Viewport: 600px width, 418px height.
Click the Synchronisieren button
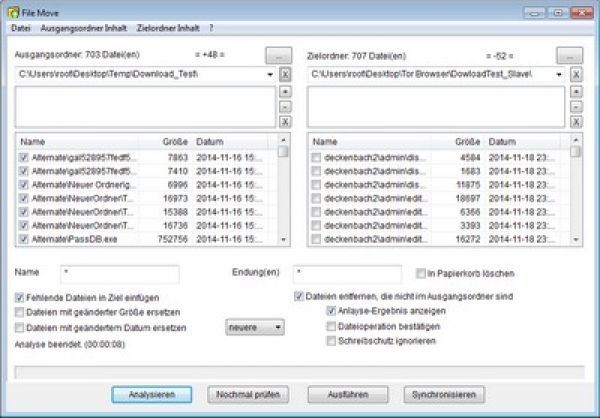[x=444, y=395]
